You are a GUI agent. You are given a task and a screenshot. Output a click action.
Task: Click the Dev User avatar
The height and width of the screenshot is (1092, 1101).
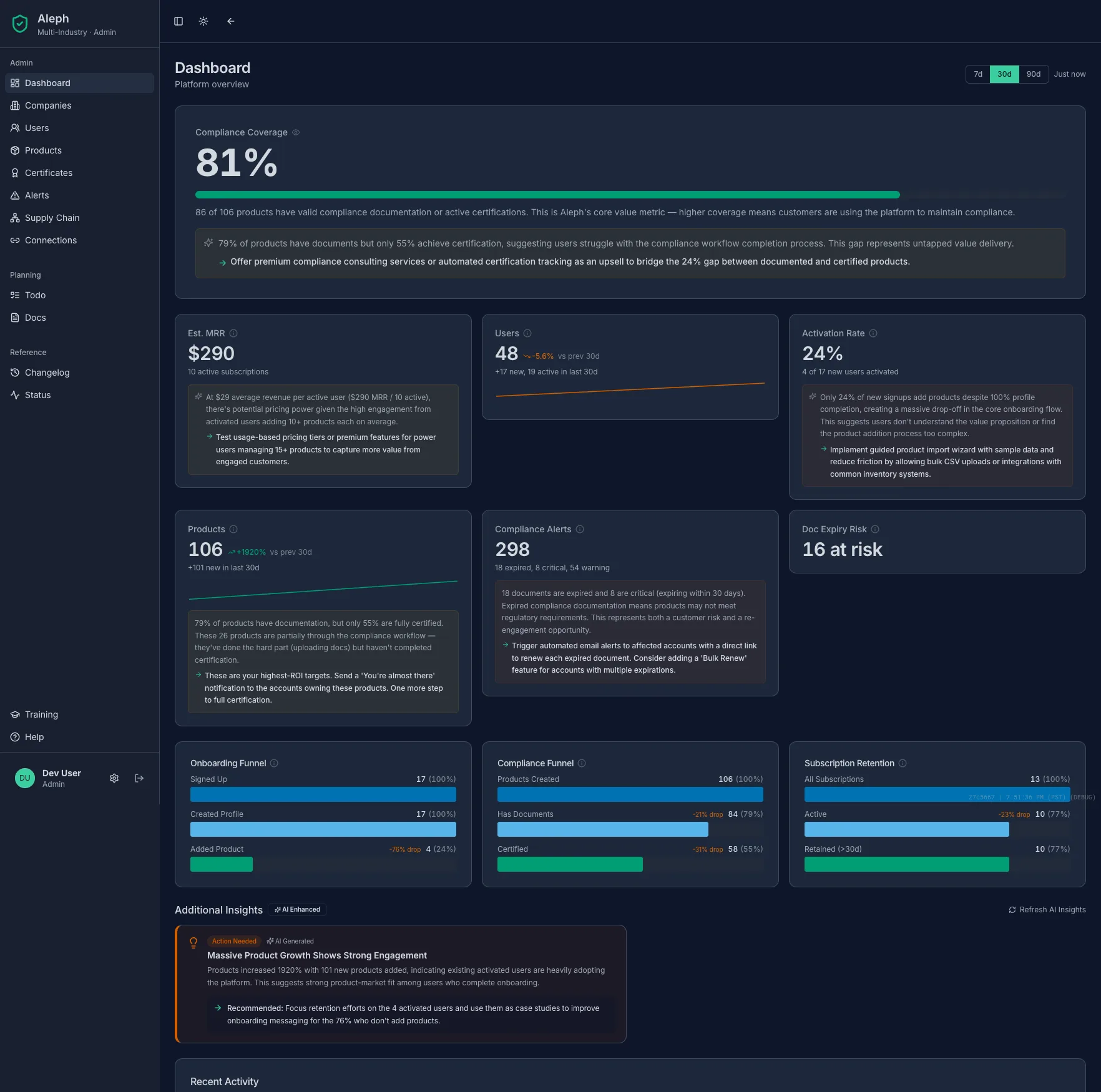pyautogui.click(x=24, y=778)
